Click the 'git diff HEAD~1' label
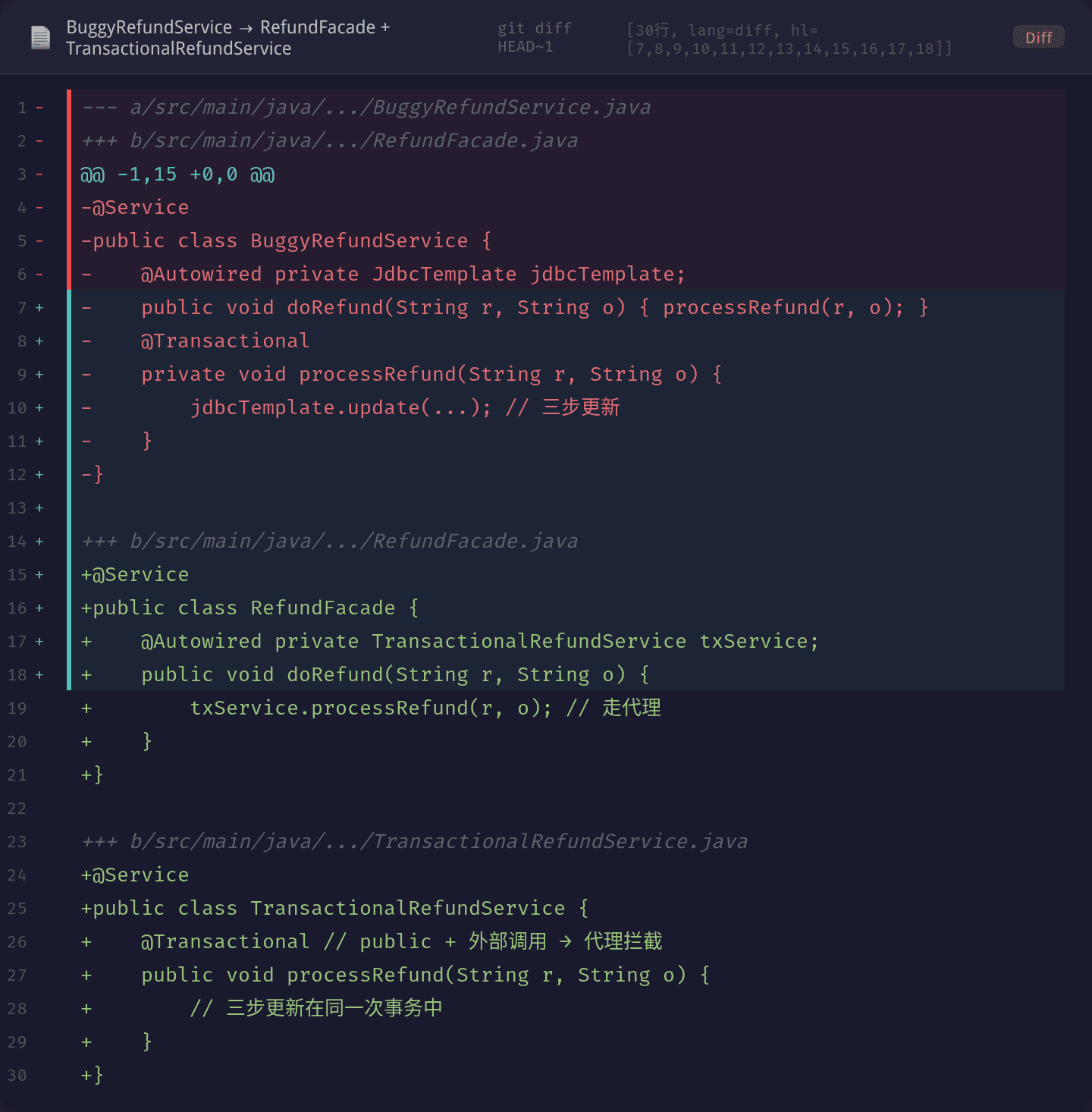The height and width of the screenshot is (1112, 1092). 534,37
